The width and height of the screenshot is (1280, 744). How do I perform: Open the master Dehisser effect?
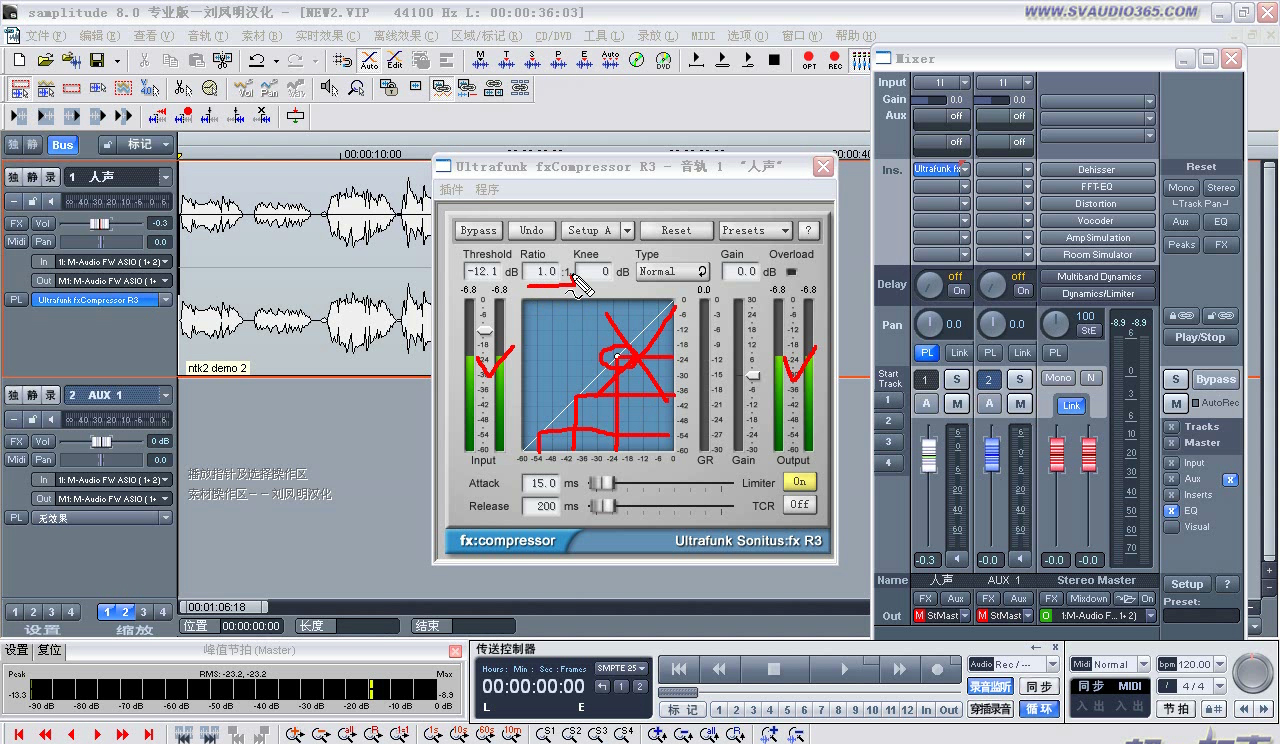click(1097, 169)
